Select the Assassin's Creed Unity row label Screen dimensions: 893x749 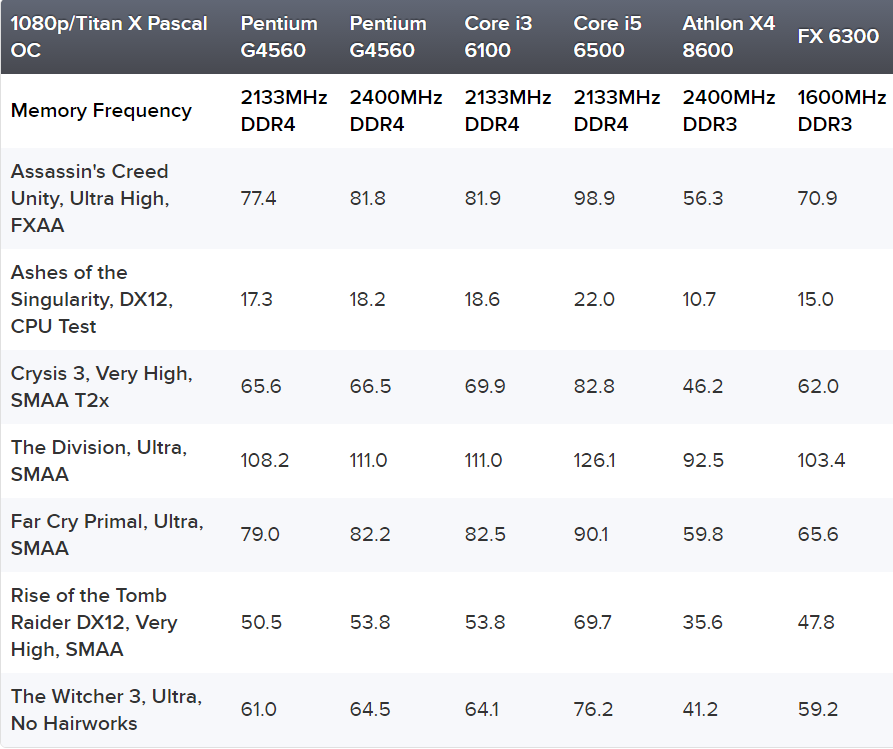click(x=90, y=198)
